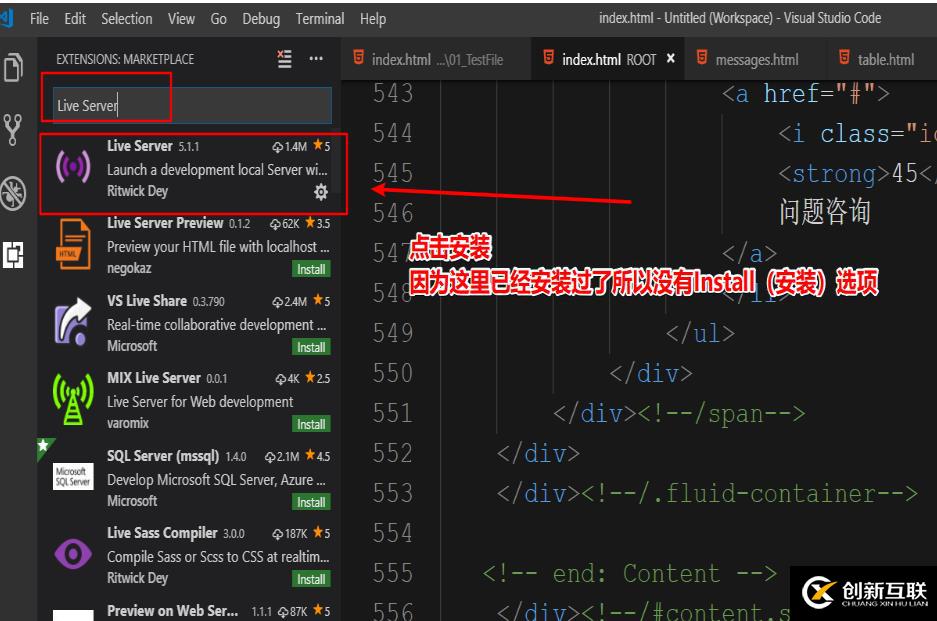
Task: Open the More Actions ellipsis menu
Action: (316, 59)
